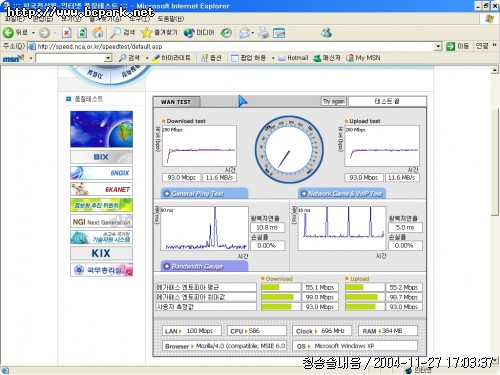Image resolution: width=500 pixels, height=375 pixels.
Task: Click the 55.2 Mbps upload average value
Action: [x=404, y=287]
